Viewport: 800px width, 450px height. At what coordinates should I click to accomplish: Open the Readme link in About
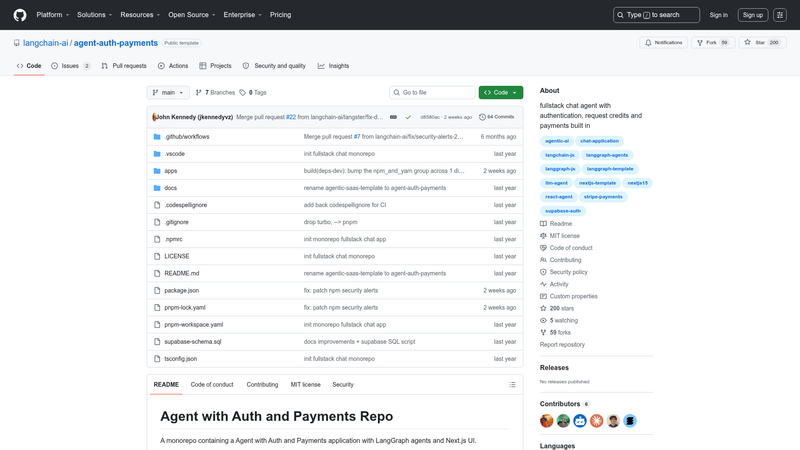point(556,223)
